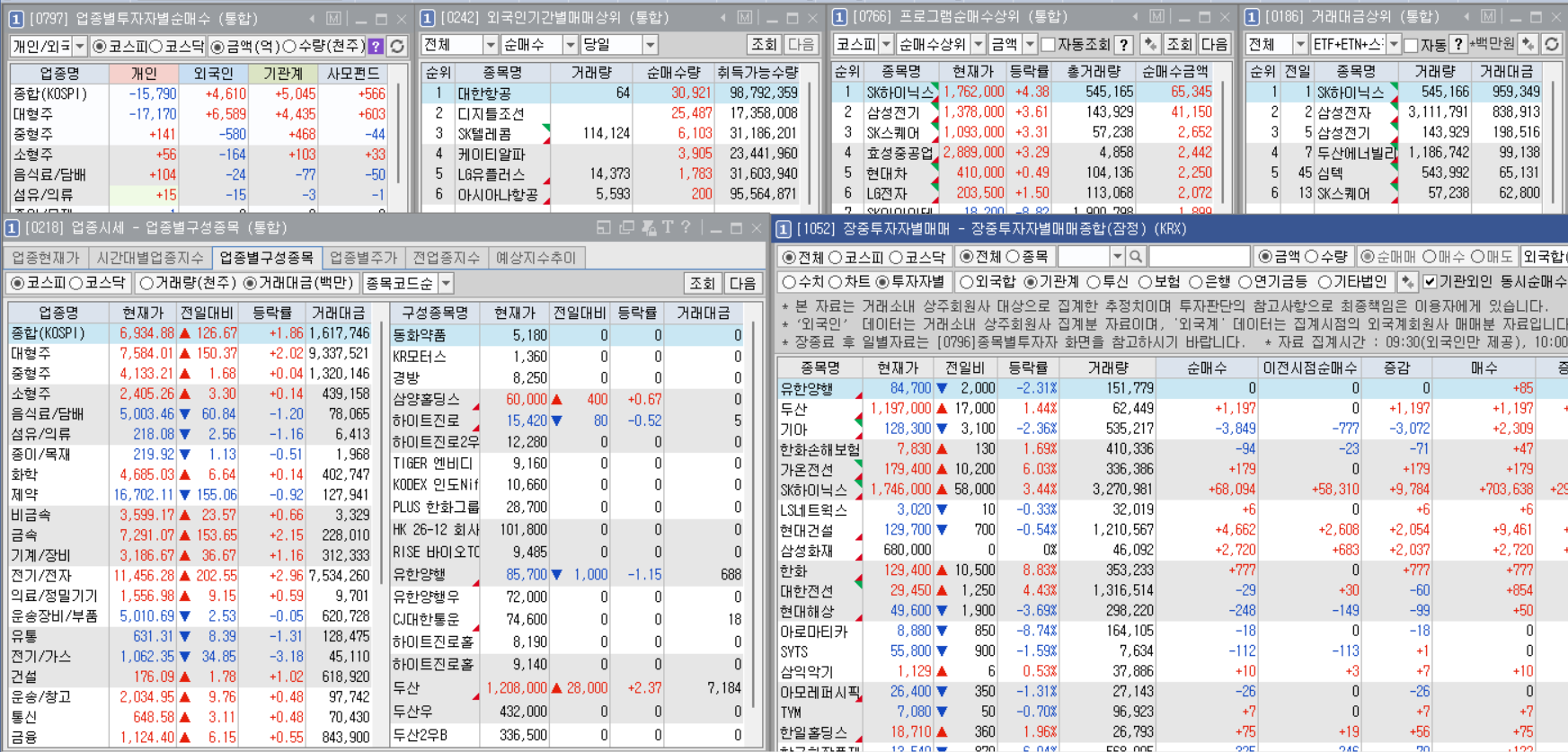Image resolution: width=1568 pixels, height=752 pixels.
Task: Open the 종목코드순 sort dropdown in window 0218
Action: point(445,283)
